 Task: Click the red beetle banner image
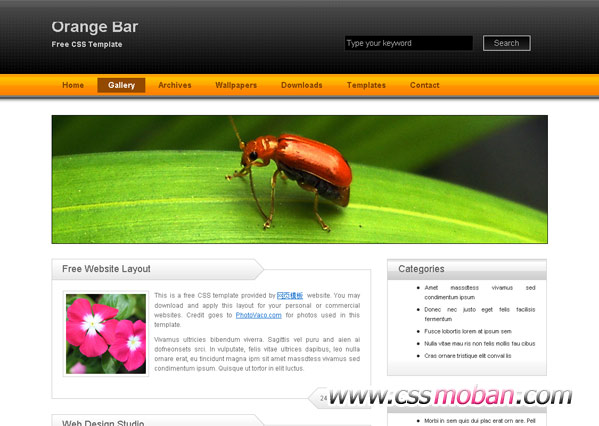pyautogui.click(x=300, y=179)
